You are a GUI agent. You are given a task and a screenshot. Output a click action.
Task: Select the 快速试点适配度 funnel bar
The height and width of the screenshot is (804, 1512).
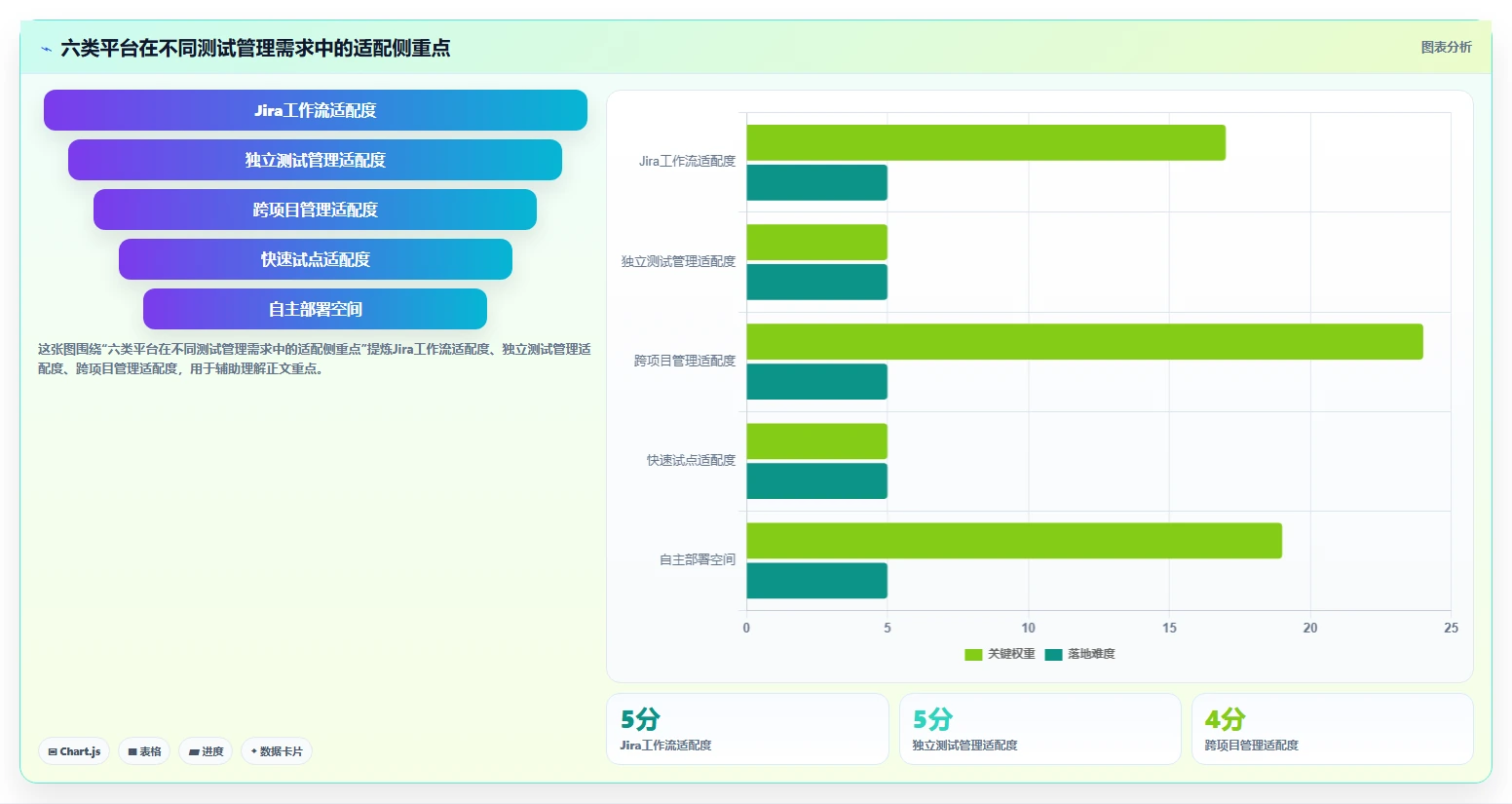[x=316, y=259]
